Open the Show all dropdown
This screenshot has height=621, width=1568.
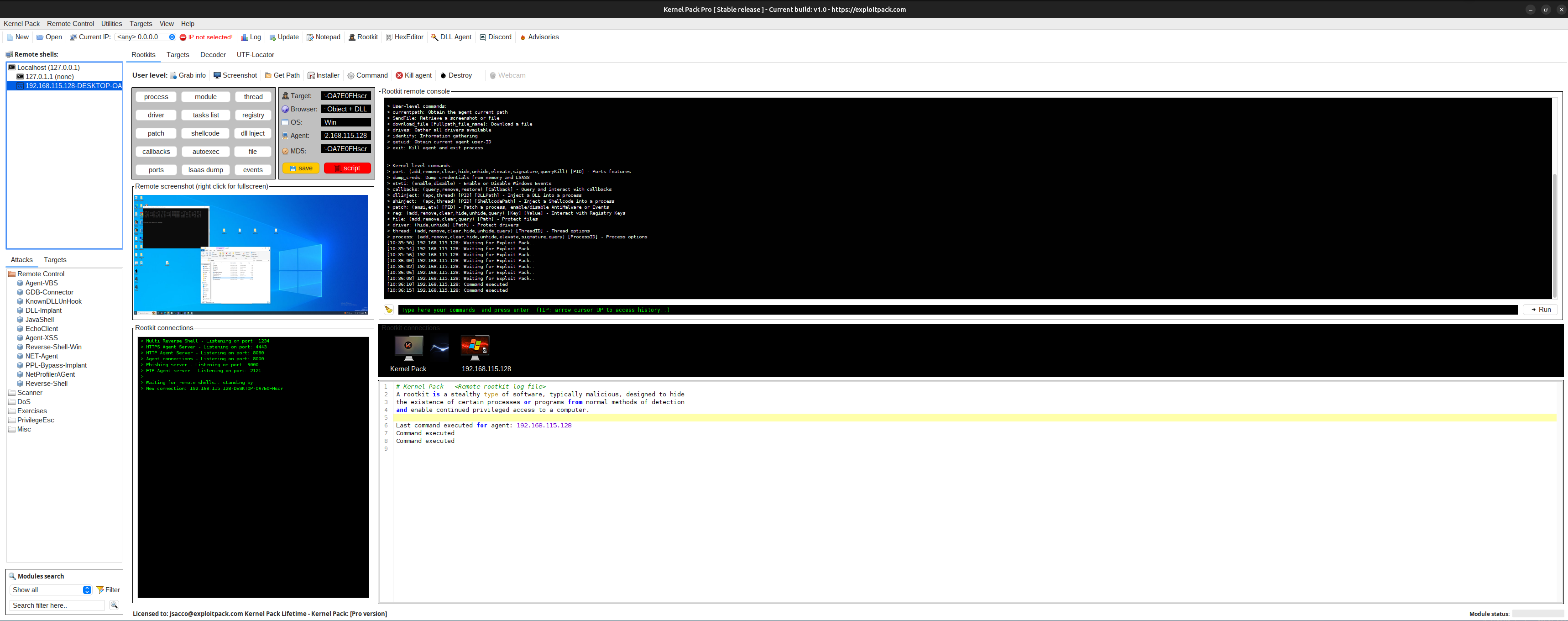(51, 590)
